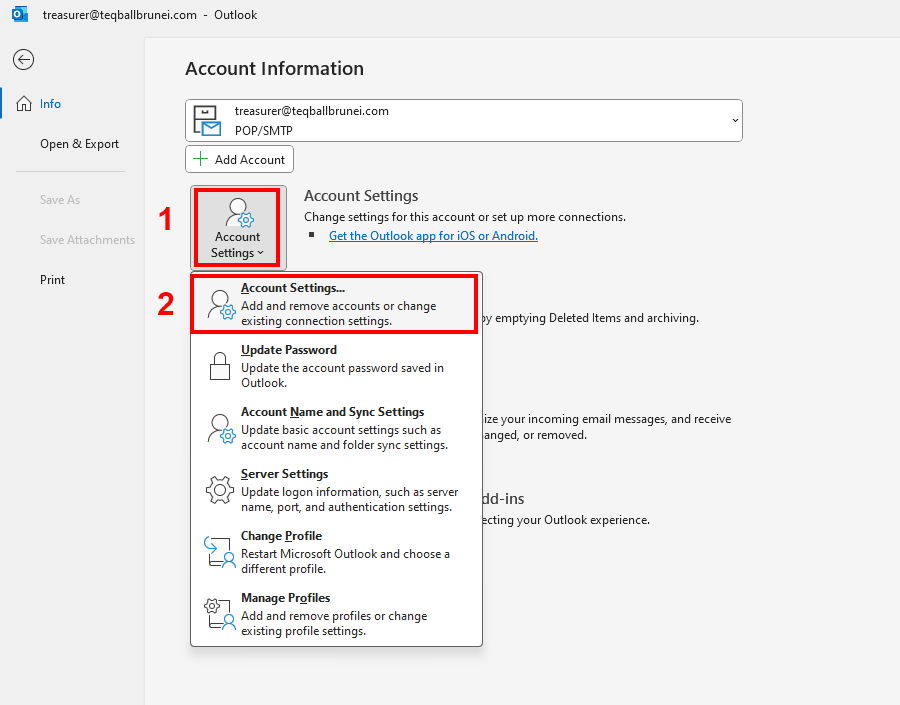Click the Manage Profiles icon
900x705 pixels.
click(x=220, y=615)
